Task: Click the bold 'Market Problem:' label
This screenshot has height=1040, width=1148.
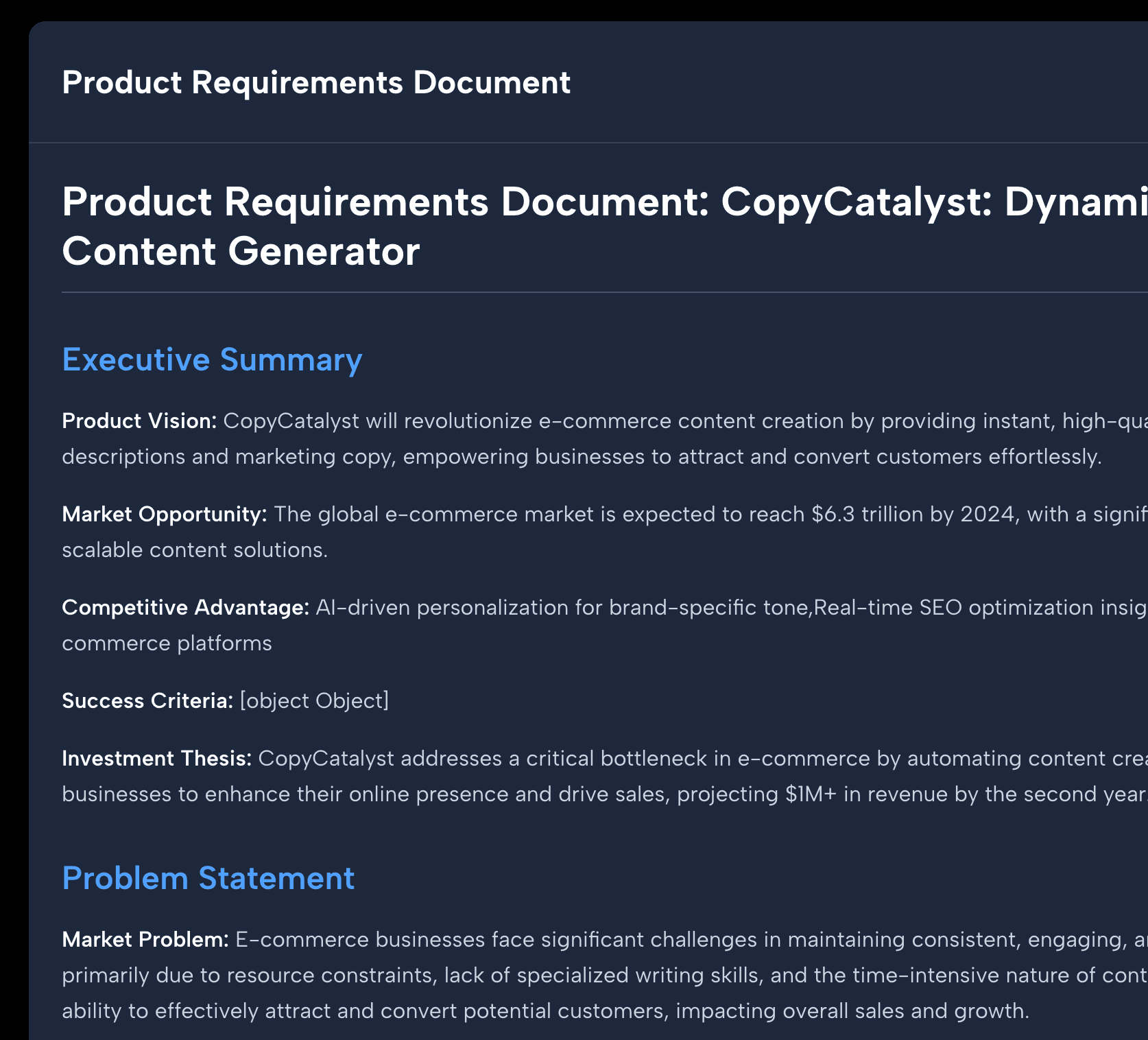Action: point(145,939)
